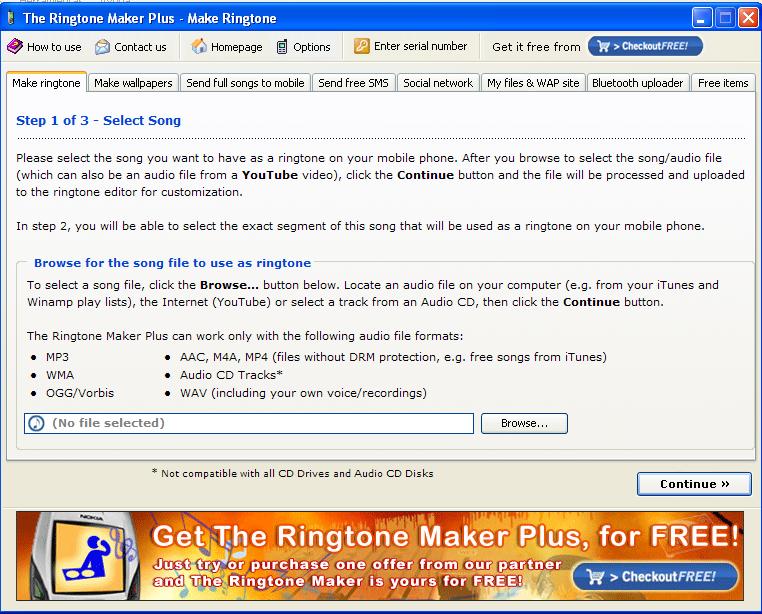The image size is (762, 614).
Task: Switch to the Bluetooth uploader tab
Action: pos(638,83)
